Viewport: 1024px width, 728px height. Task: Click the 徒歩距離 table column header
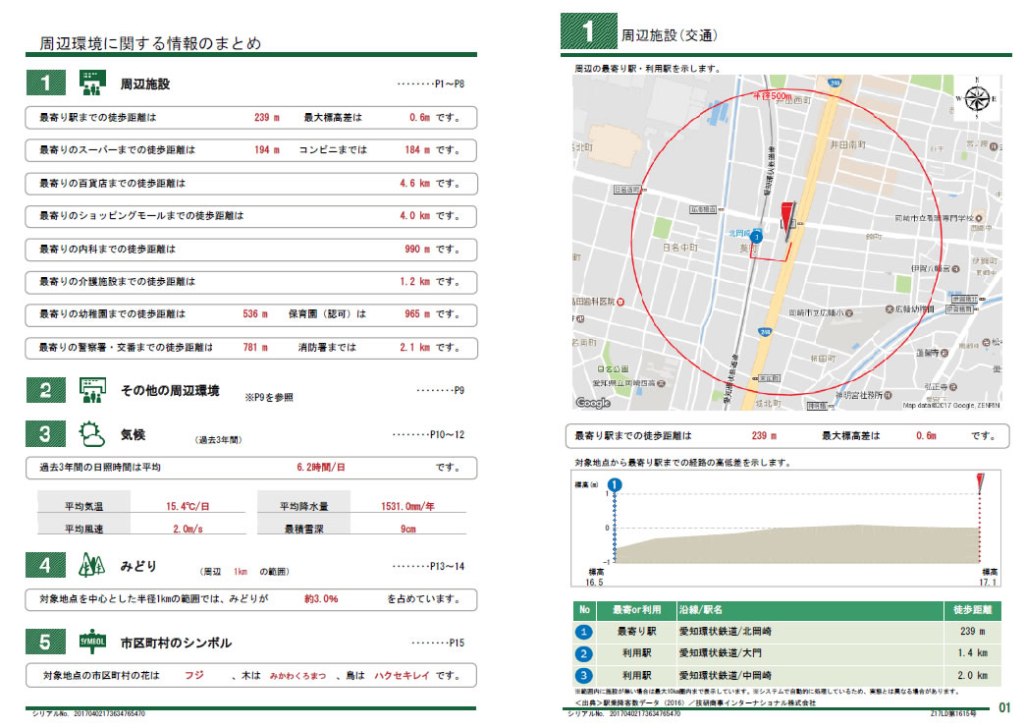click(x=972, y=610)
